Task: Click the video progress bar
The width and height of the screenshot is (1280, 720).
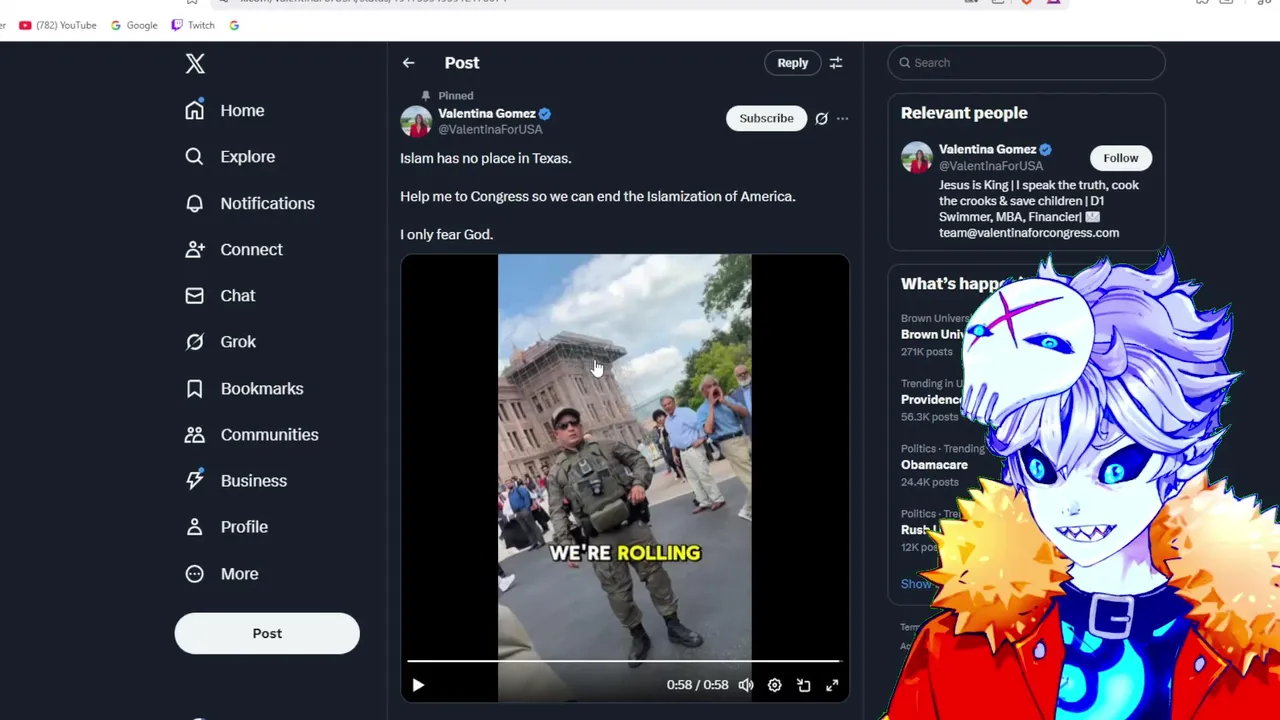Action: [x=624, y=662]
